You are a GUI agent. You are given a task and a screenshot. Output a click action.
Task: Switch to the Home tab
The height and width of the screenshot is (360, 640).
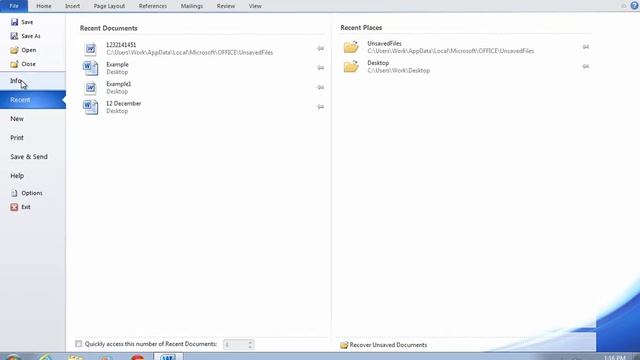44,6
